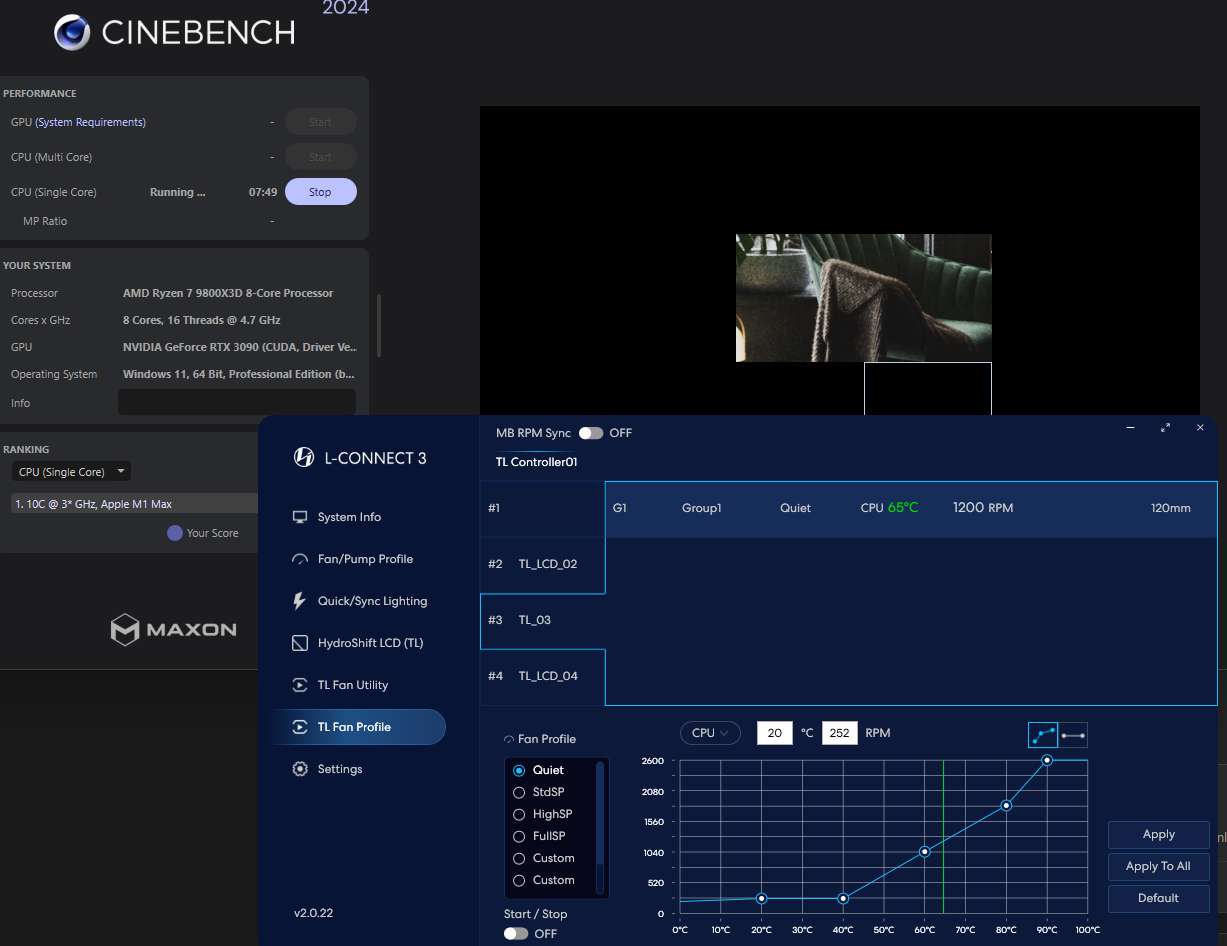The height and width of the screenshot is (946, 1227).
Task: Select the #4 TL_LCD_04 port
Action: (x=542, y=676)
